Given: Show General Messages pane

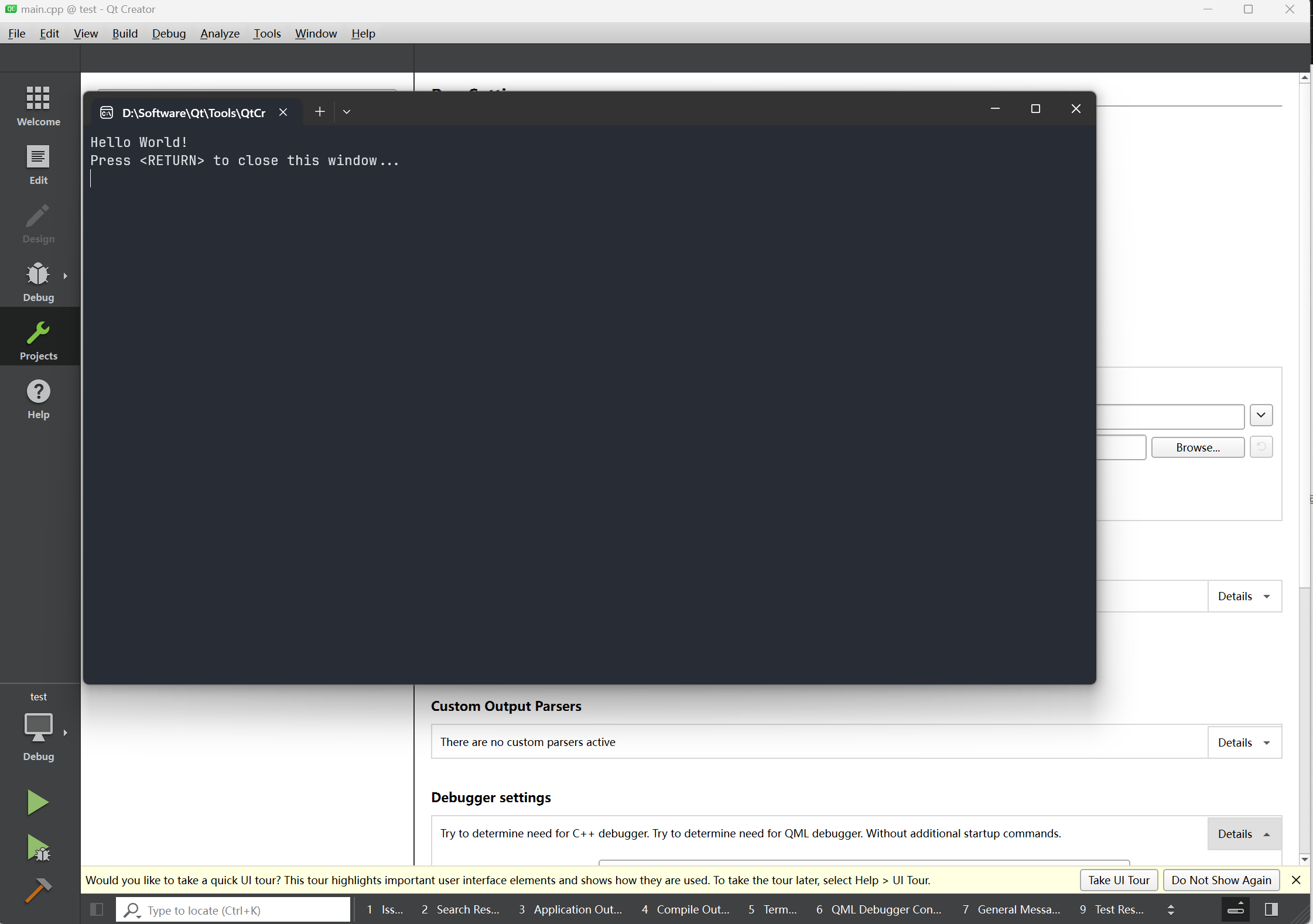Looking at the screenshot, I should tap(1012, 909).
